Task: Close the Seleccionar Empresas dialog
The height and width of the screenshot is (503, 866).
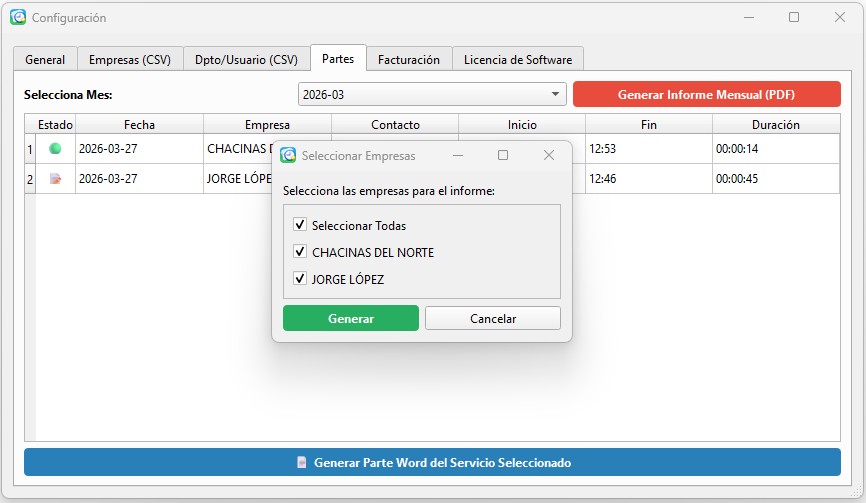Action: [548, 156]
